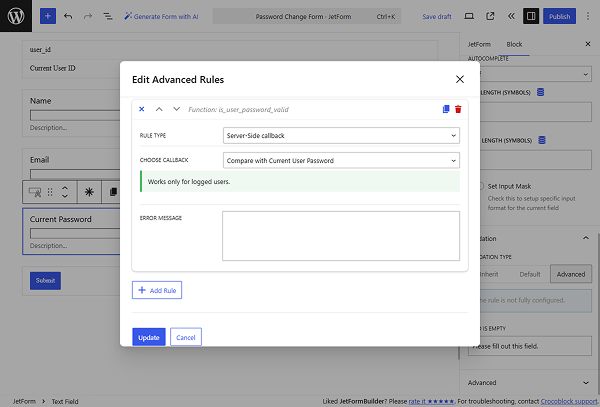
Task: Click the Add Rule button
Action: point(157,290)
